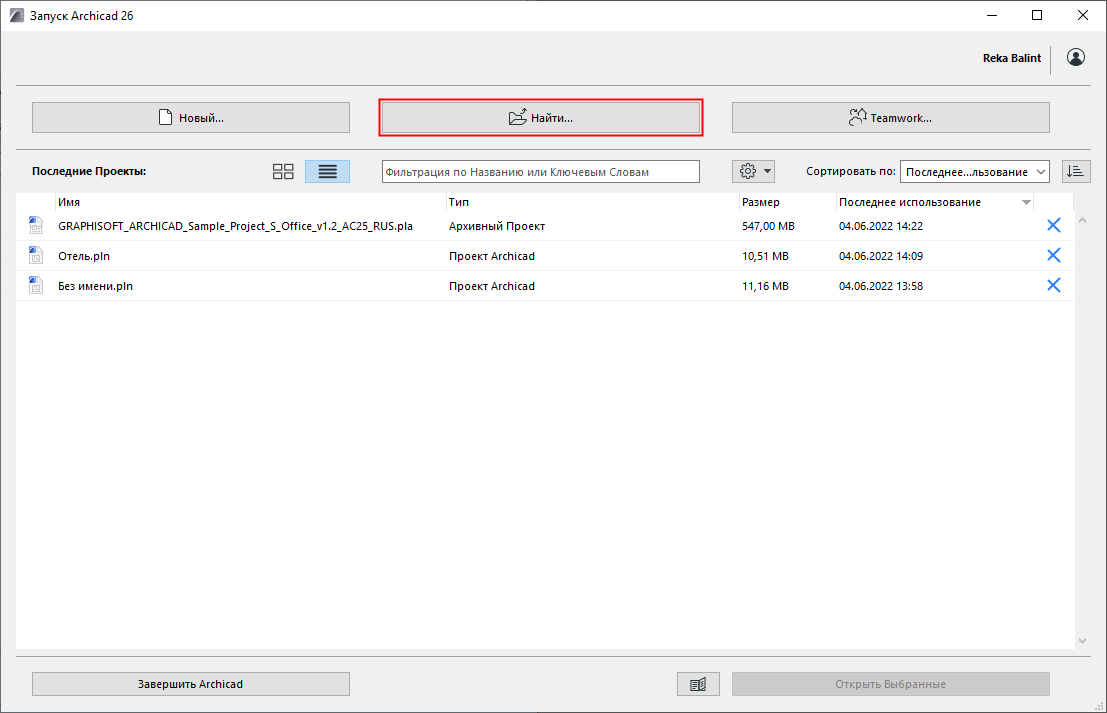Select GRAPHISOFT_ARCHICAD_Sample_Project_S_Office file row
1107x713 pixels.
pos(545,226)
